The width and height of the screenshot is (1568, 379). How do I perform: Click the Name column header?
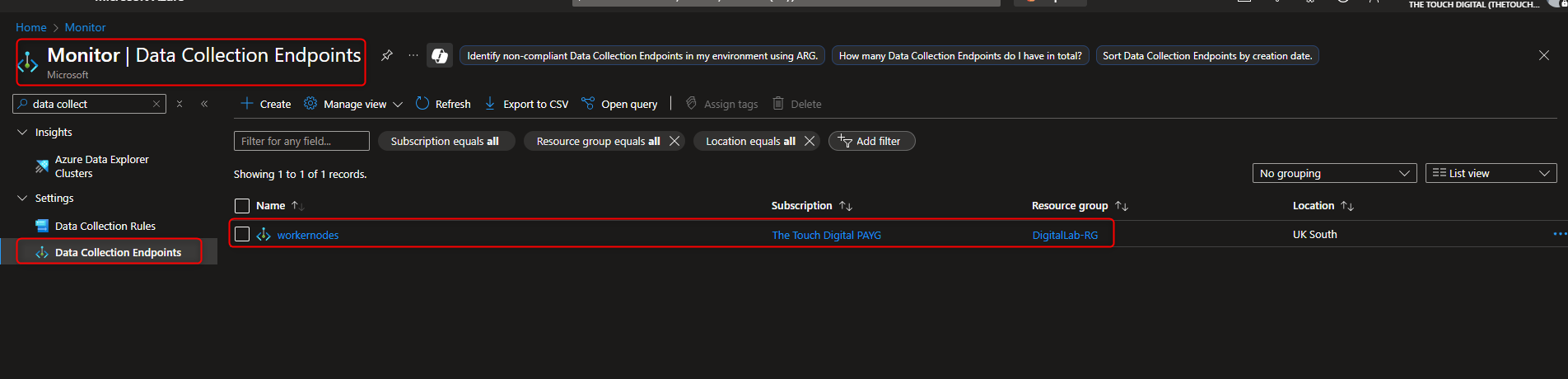click(x=270, y=206)
